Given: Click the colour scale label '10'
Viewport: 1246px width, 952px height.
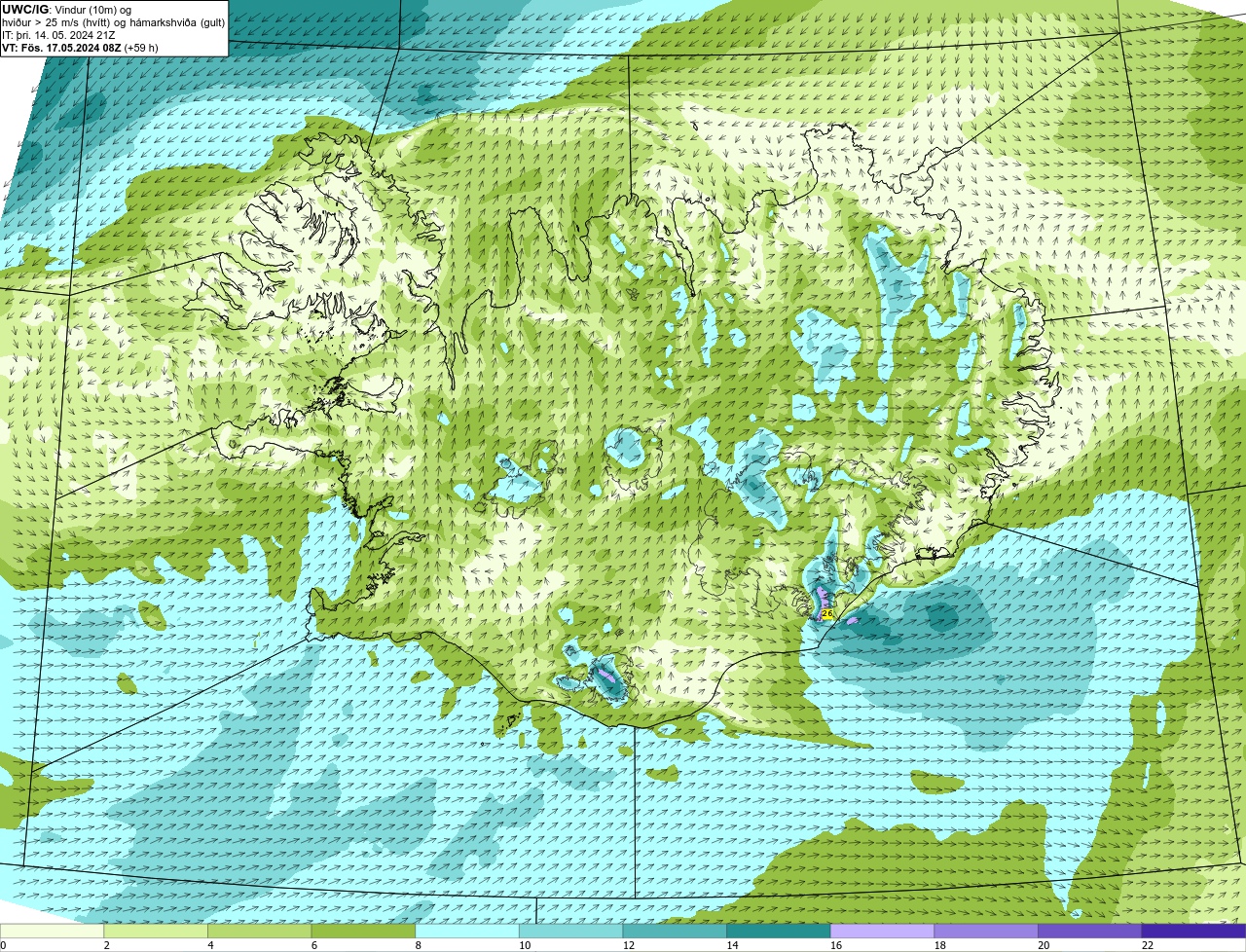Looking at the screenshot, I should pos(525,945).
